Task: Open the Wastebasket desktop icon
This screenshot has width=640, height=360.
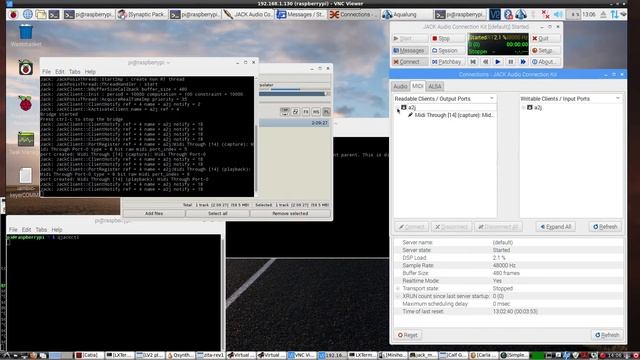Action: 25,35
